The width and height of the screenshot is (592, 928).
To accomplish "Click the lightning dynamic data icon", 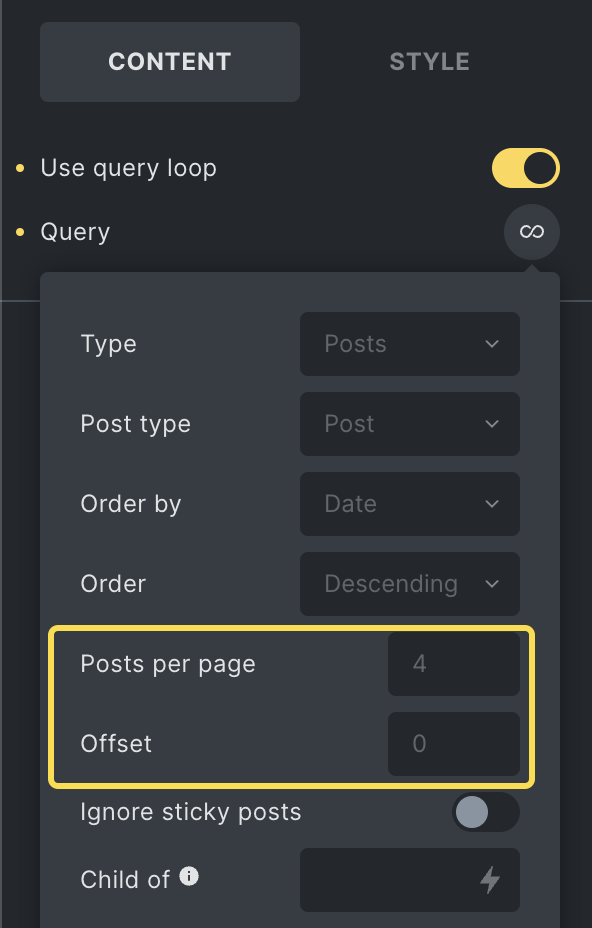I will pyautogui.click(x=490, y=879).
